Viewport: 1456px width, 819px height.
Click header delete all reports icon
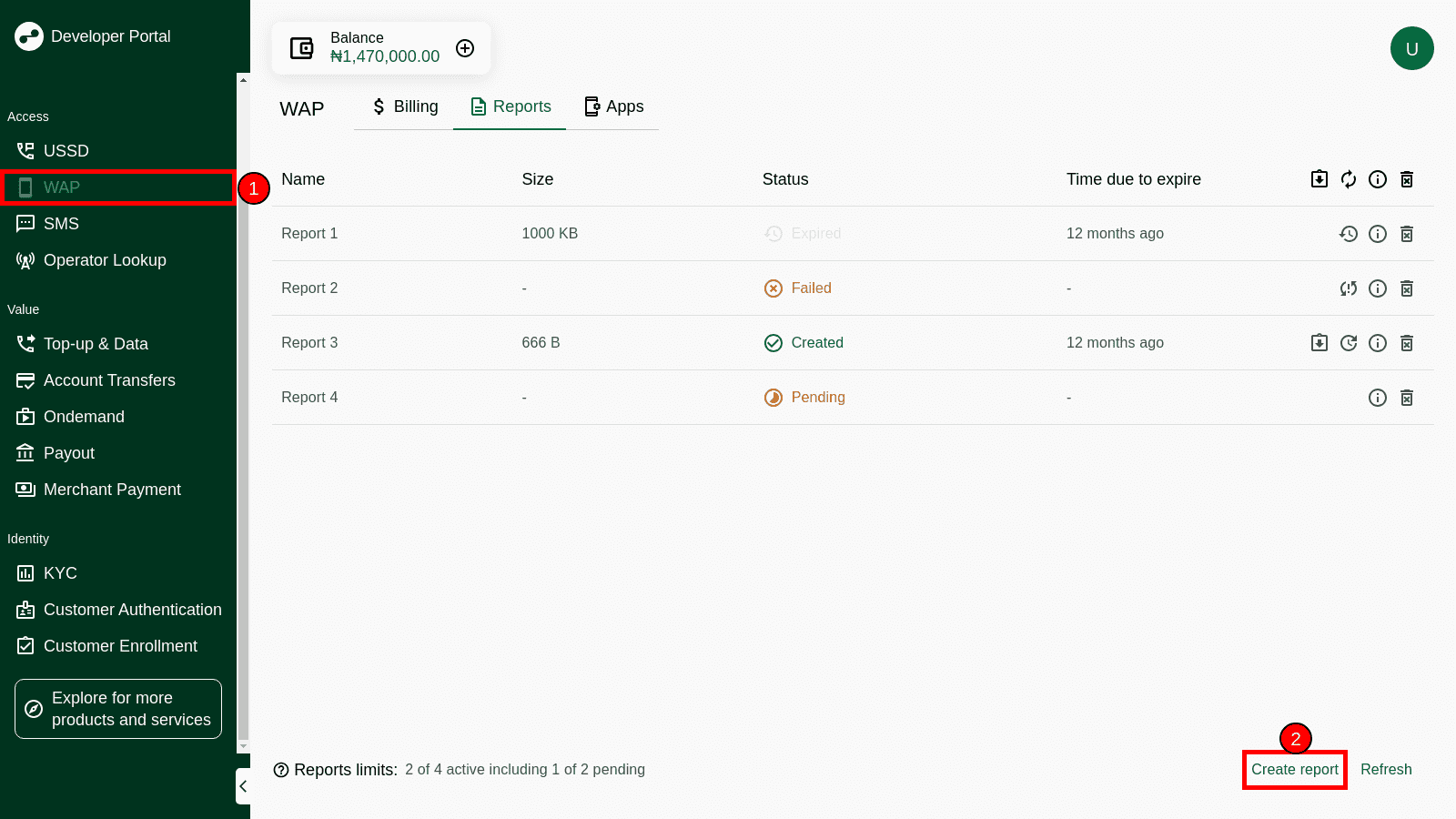click(x=1406, y=179)
